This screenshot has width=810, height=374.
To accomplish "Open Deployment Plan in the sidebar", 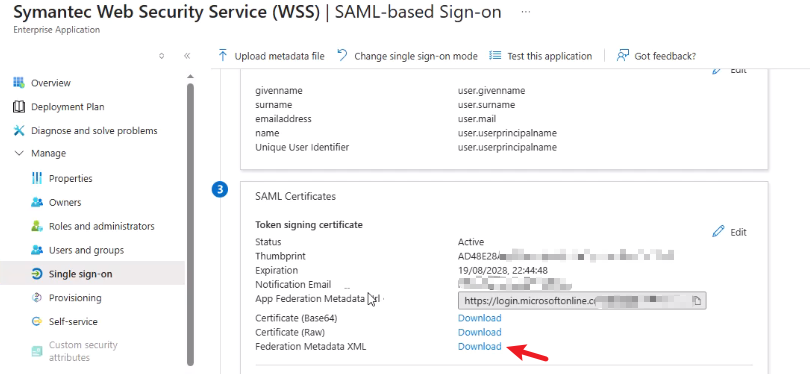I will [x=68, y=107].
